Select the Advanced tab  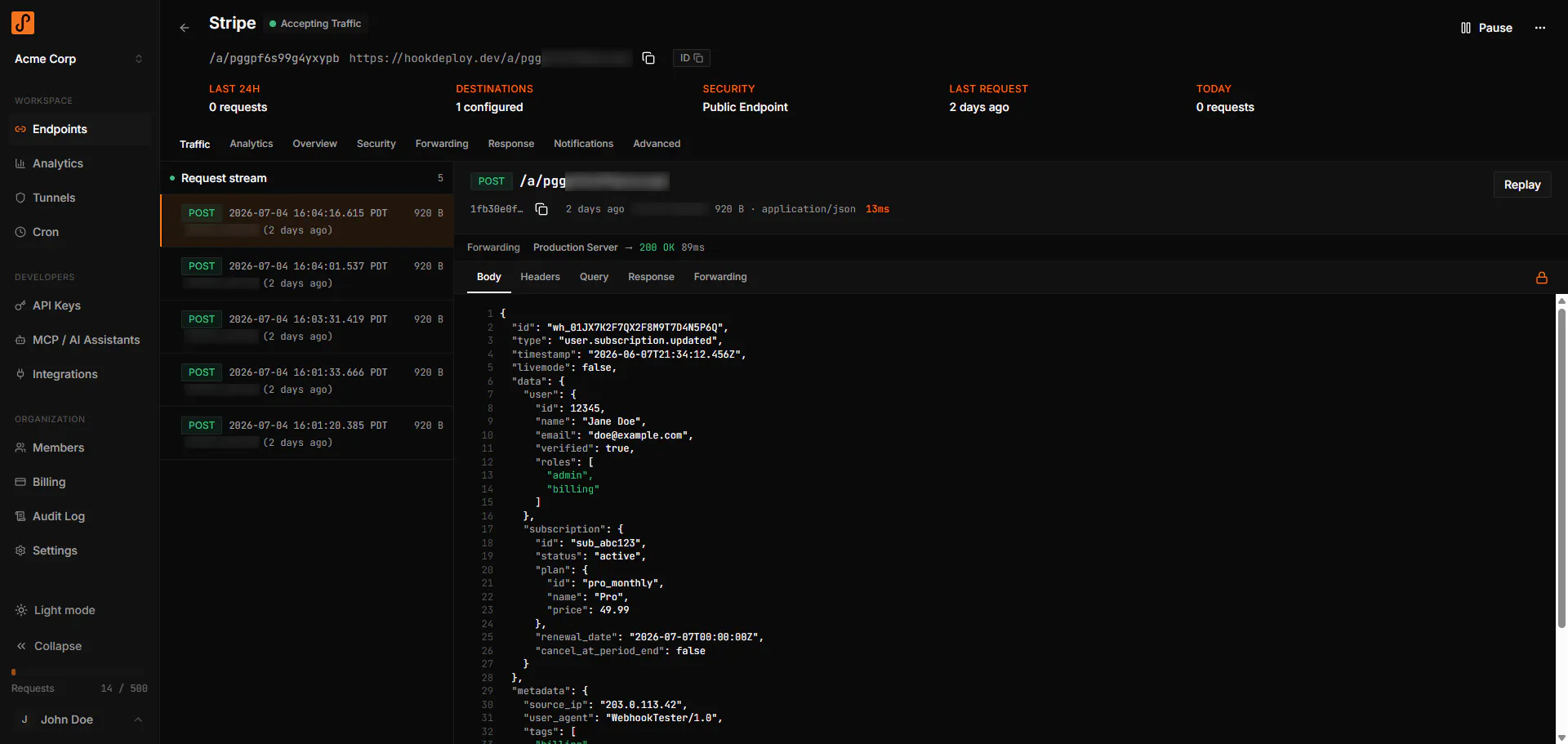[657, 144]
